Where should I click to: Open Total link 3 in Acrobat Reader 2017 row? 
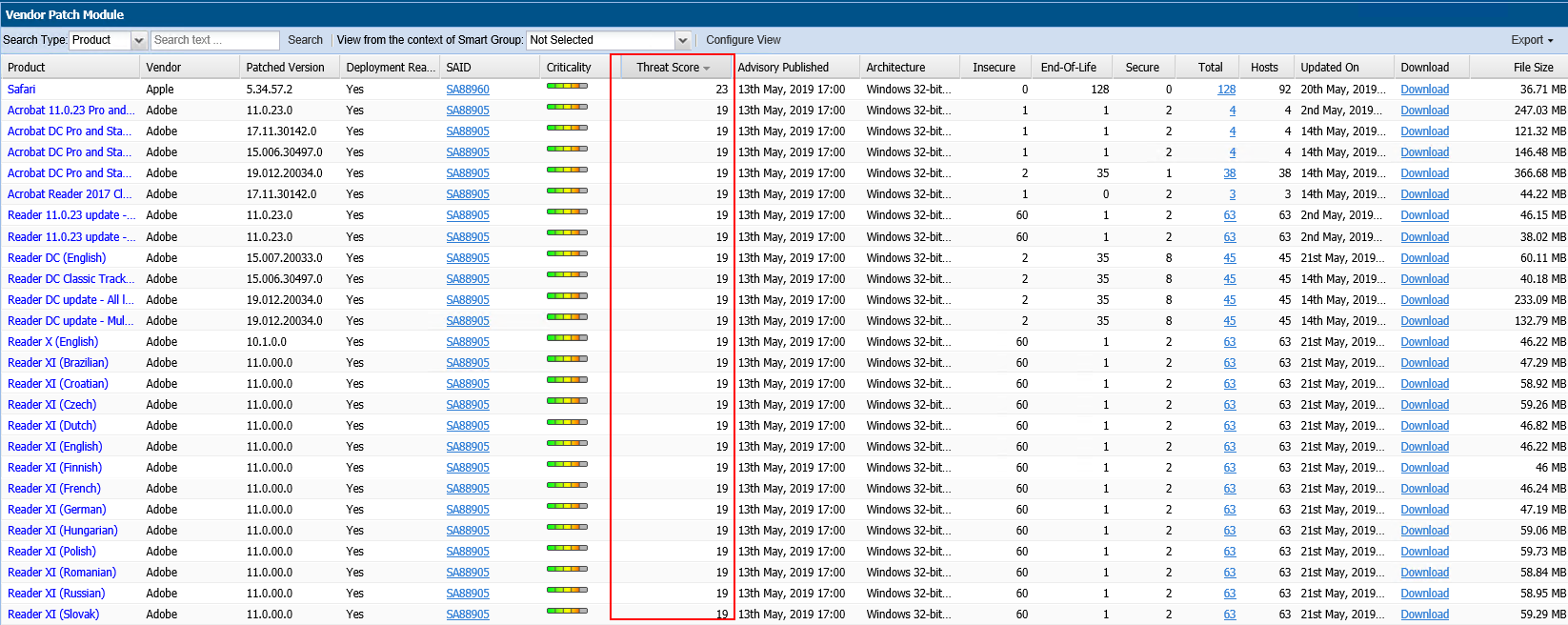(1233, 194)
